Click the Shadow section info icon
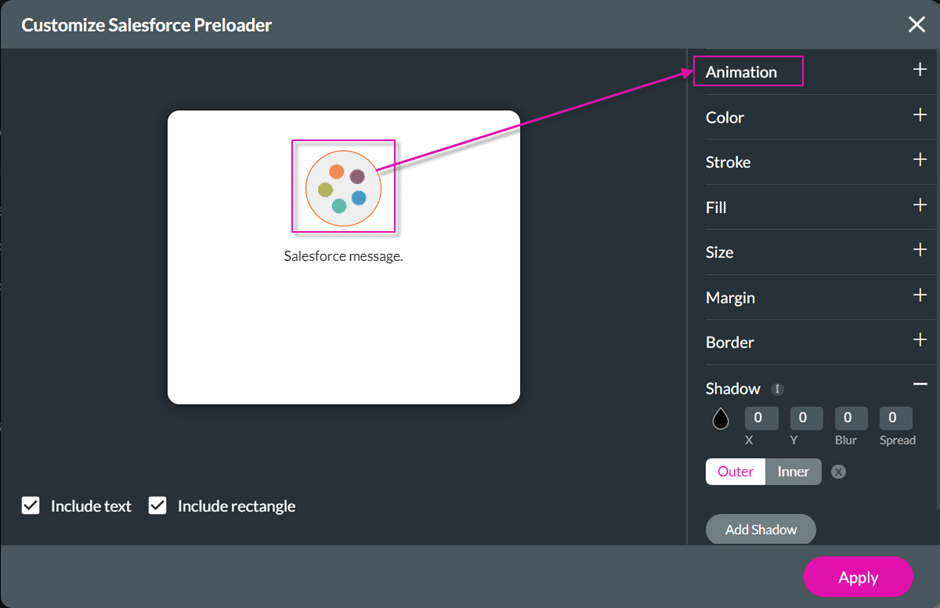Image resolution: width=940 pixels, height=608 pixels. pyautogui.click(x=779, y=388)
